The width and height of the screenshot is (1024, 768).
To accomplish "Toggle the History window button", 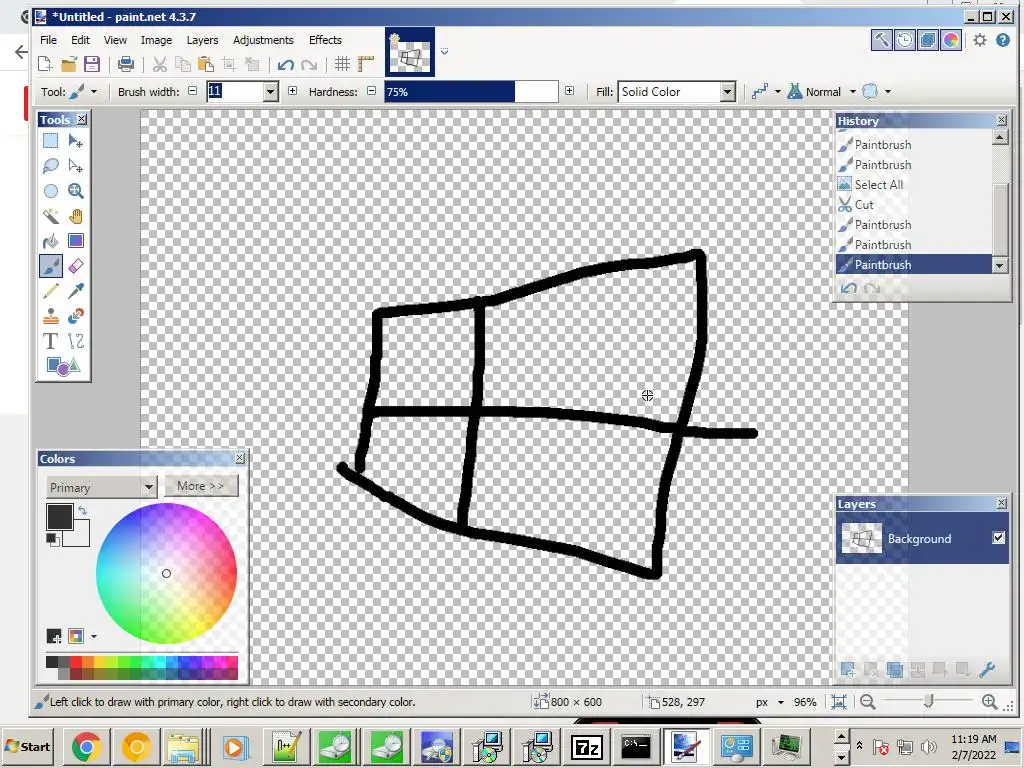I will tap(904, 40).
